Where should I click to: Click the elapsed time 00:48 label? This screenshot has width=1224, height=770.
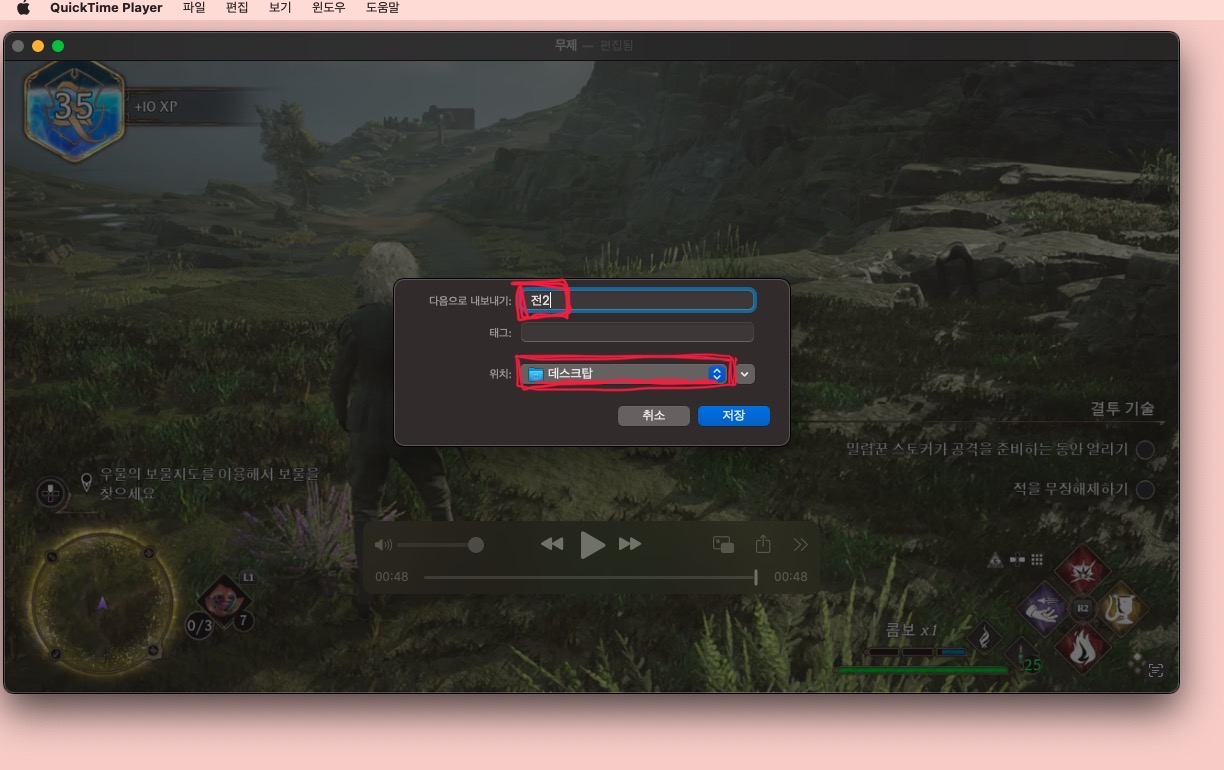pos(392,577)
